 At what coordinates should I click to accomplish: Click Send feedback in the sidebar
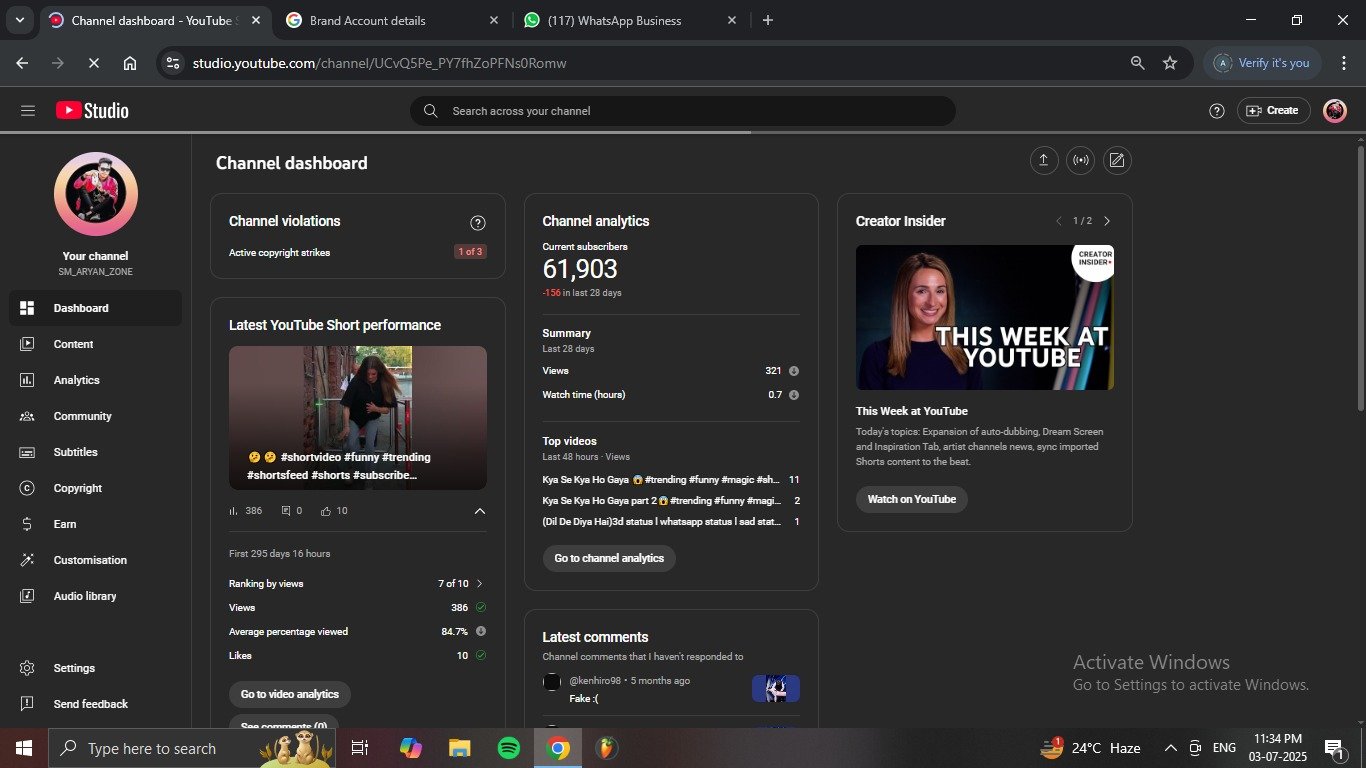pyautogui.click(x=95, y=704)
